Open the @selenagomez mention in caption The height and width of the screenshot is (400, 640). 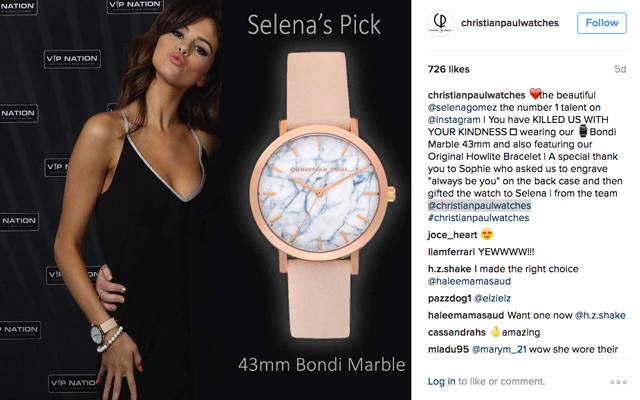point(462,107)
